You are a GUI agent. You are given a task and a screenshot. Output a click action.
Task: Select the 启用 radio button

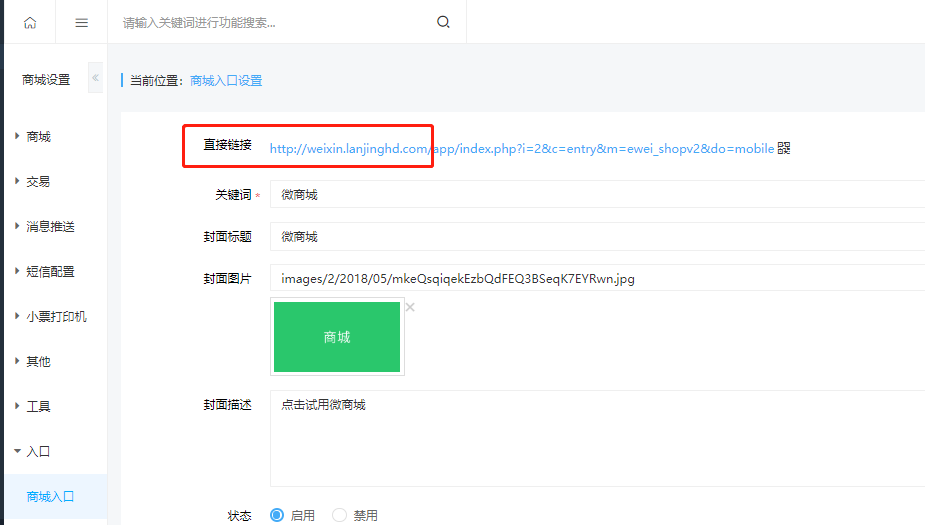pyautogui.click(x=277, y=515)
